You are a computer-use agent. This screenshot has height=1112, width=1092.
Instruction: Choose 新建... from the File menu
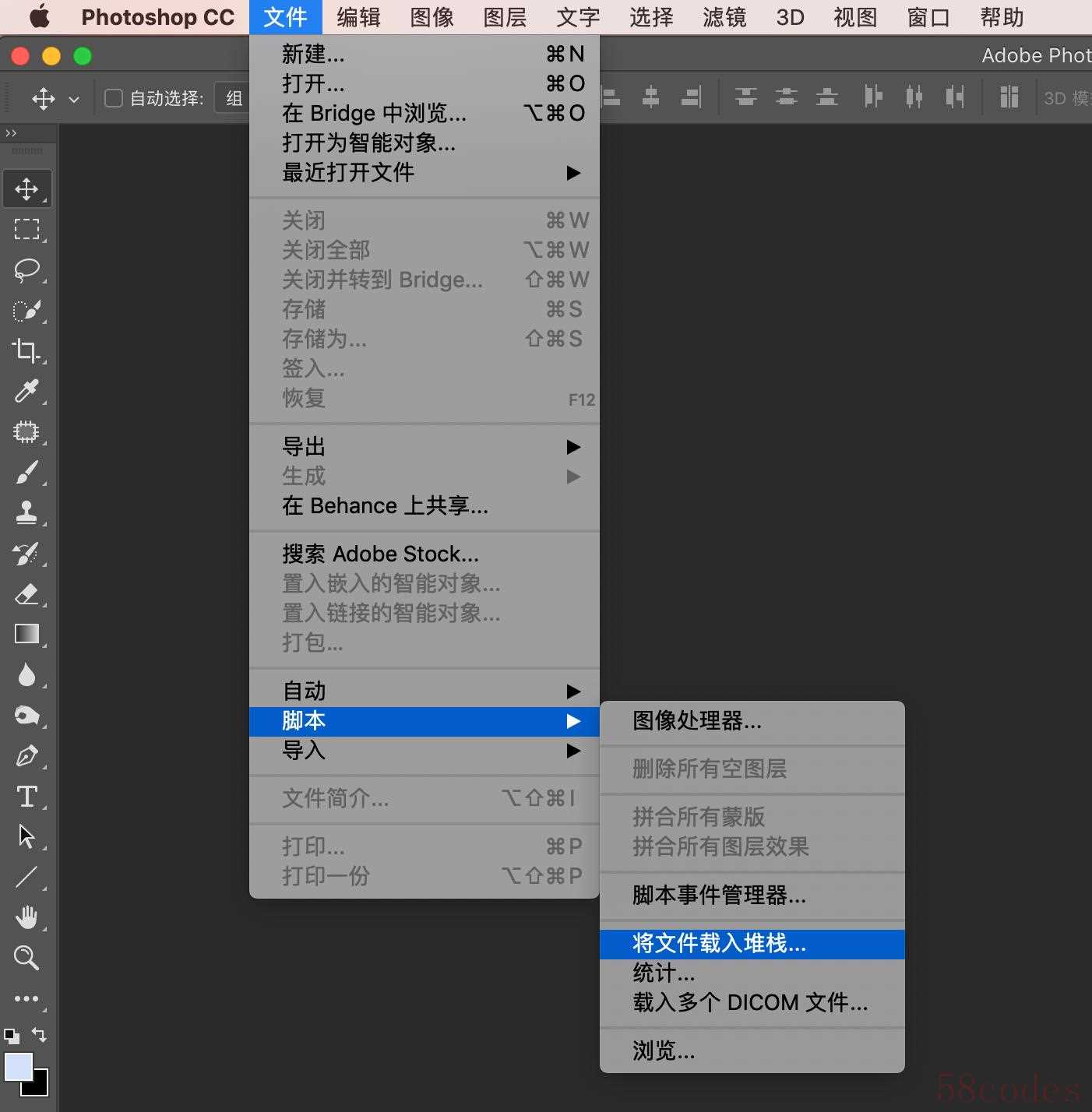[424, 55]
